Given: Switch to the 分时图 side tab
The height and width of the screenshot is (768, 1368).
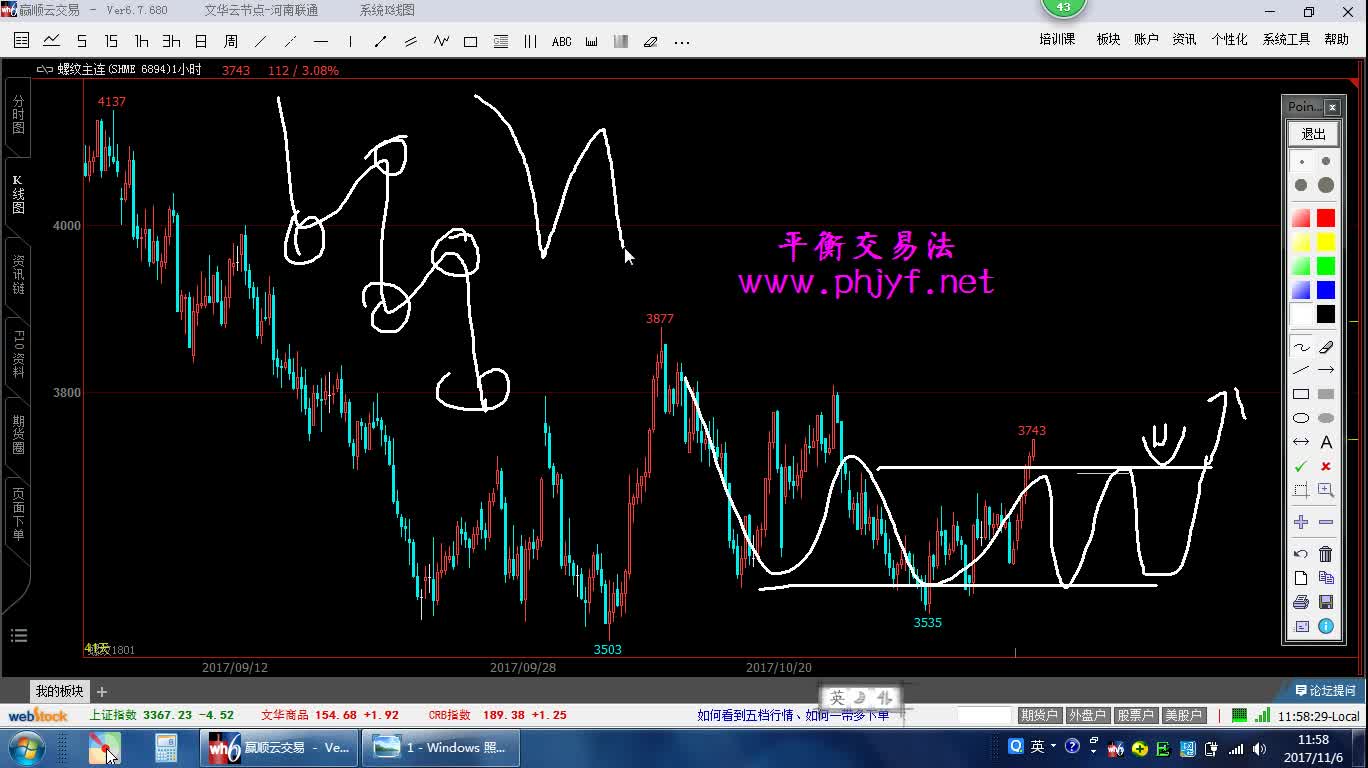Looking at the screenshot, I should pos(18,115).
